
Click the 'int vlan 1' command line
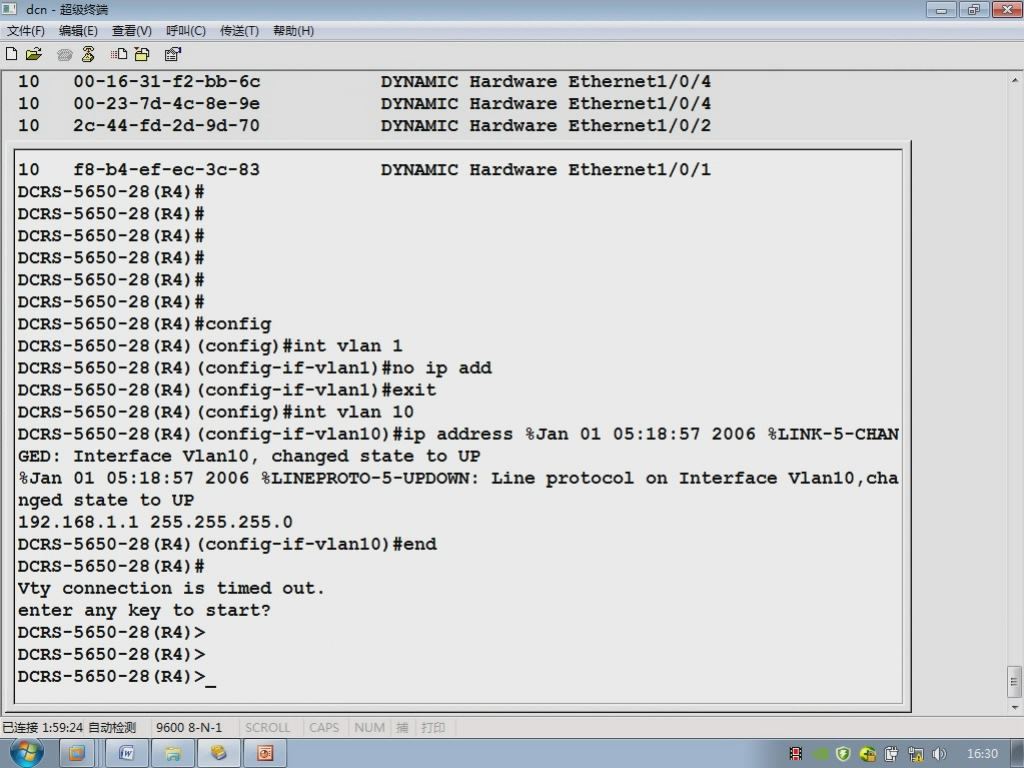pos(210,346)
